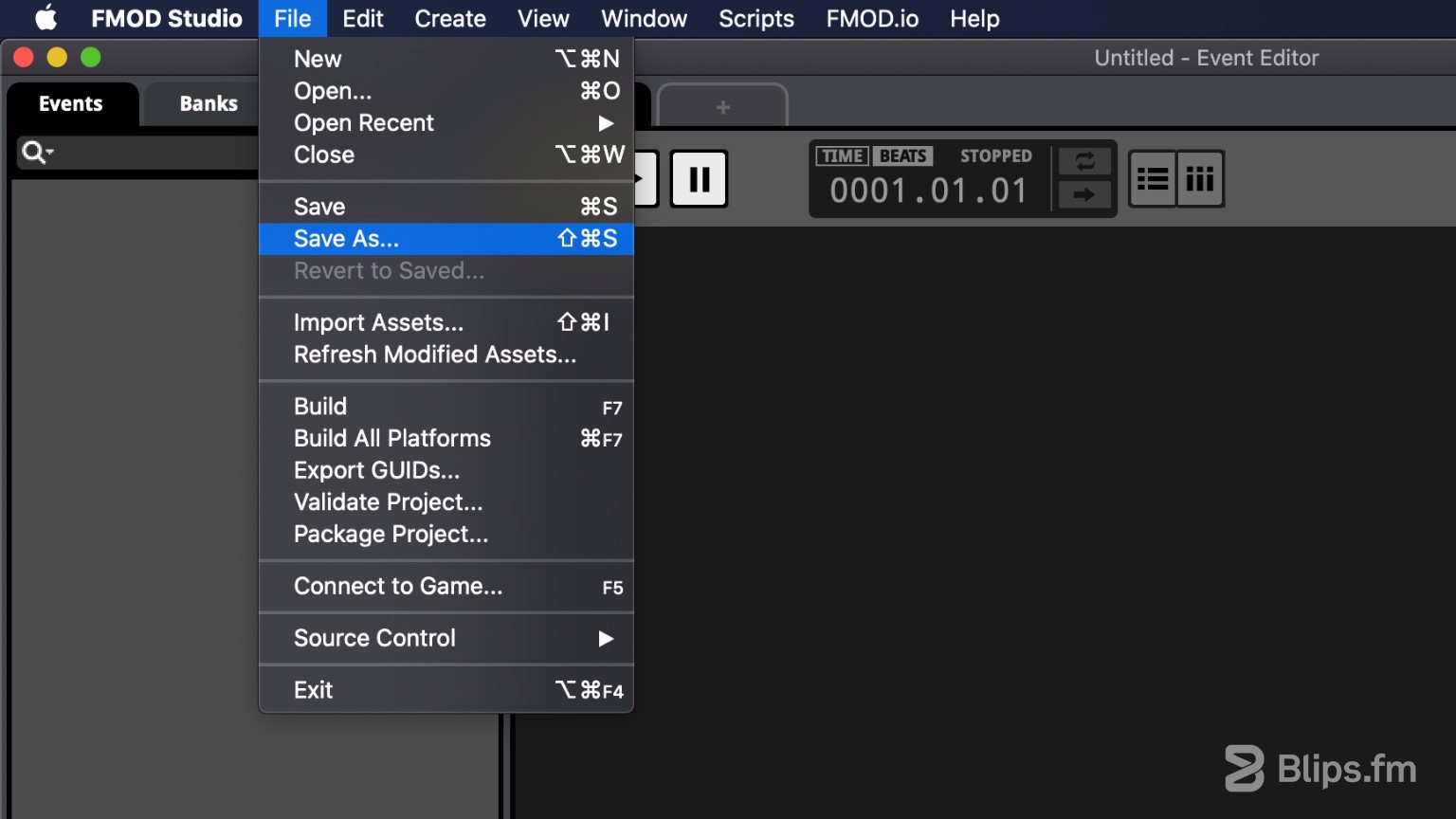Choose Export GUIDs...

[446, 470]
